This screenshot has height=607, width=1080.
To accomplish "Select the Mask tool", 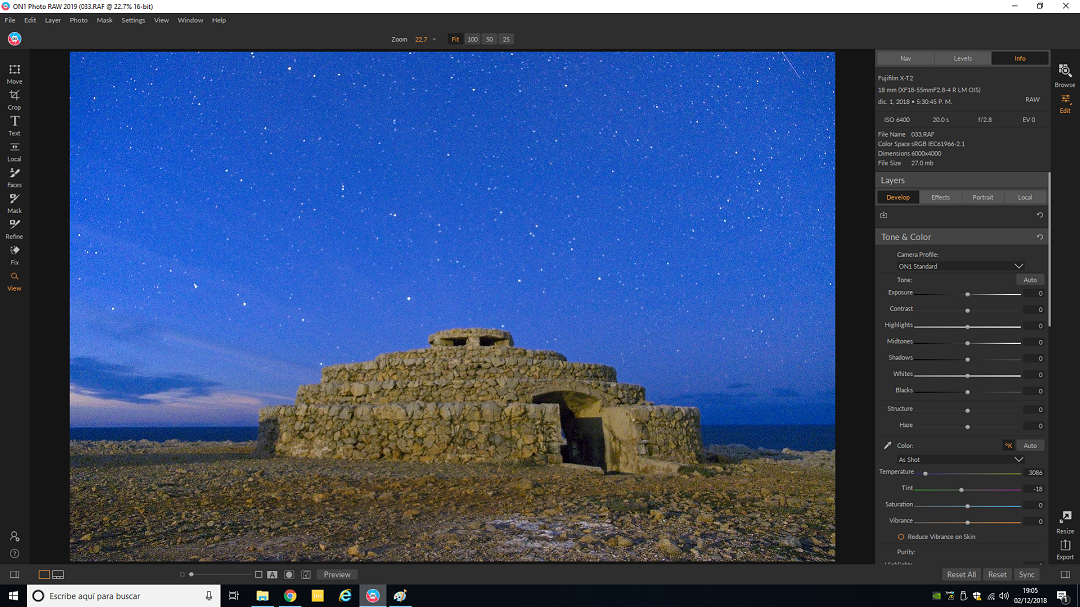I will [14, 203].
